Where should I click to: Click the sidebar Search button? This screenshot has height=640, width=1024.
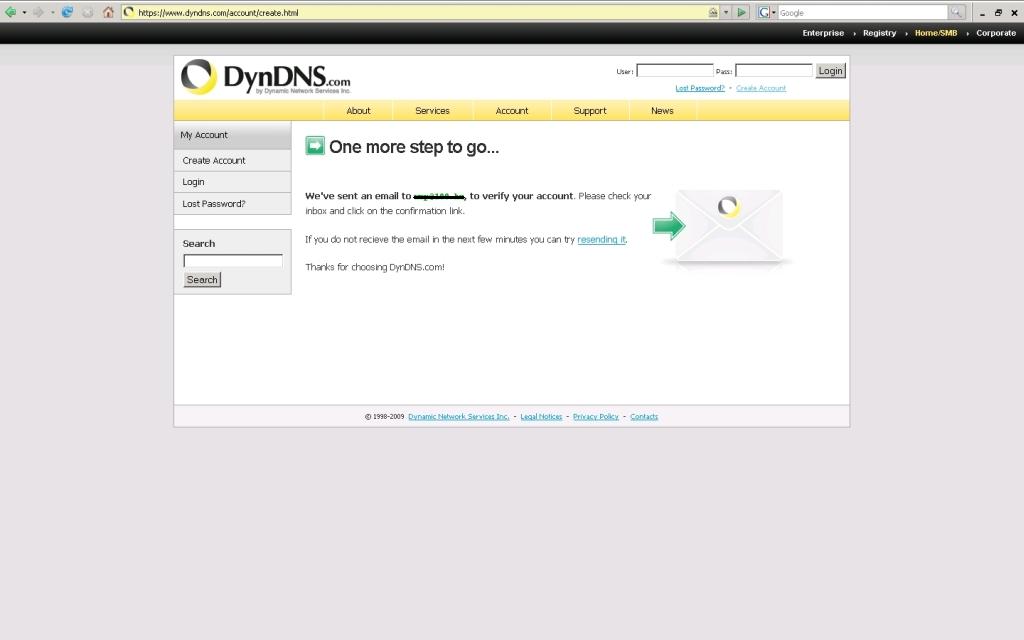(202, 280)
